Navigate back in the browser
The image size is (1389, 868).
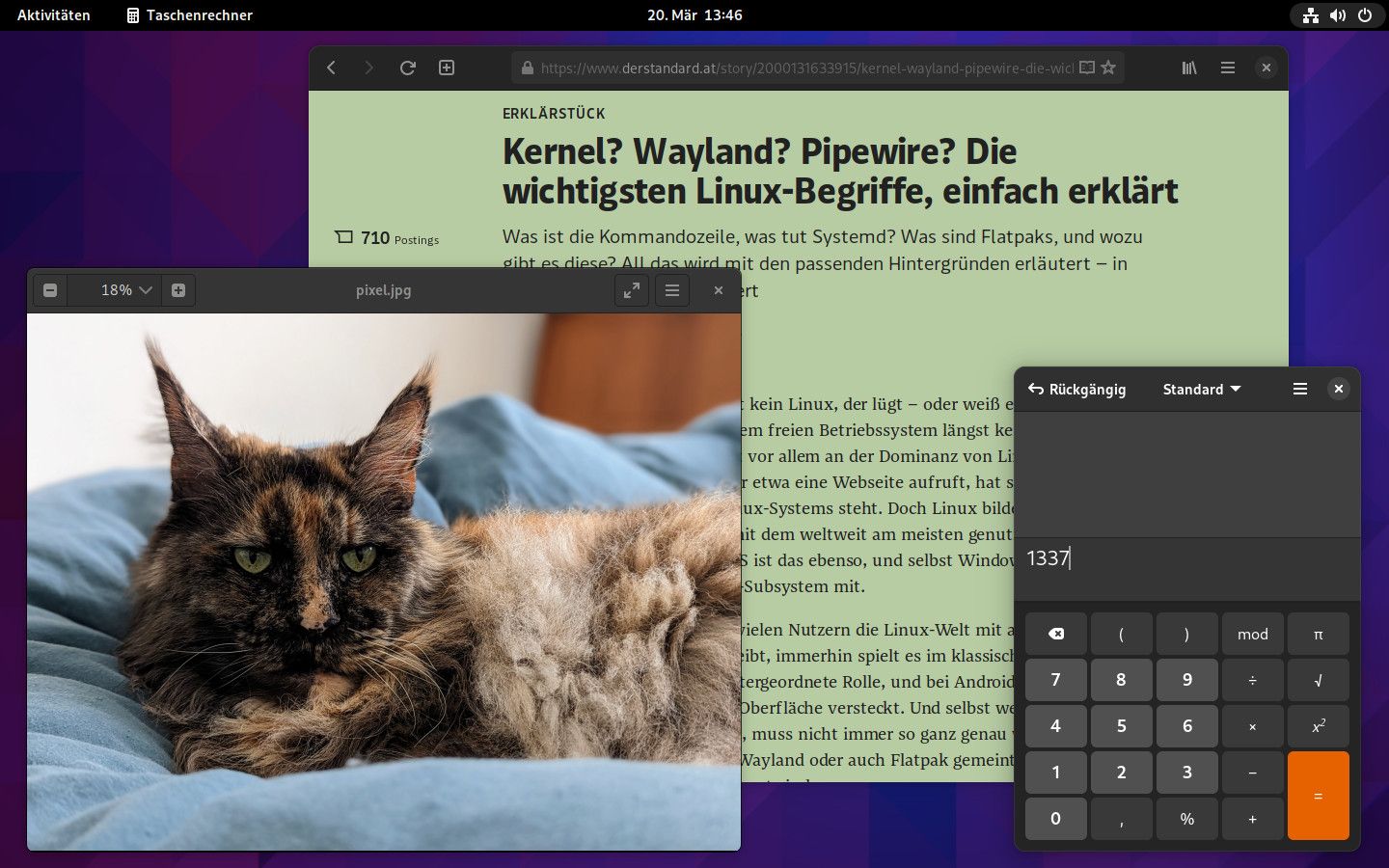[331, 68]
